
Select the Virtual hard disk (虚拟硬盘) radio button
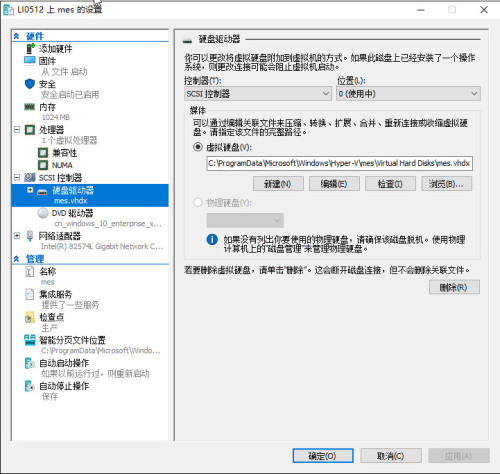[x=198, y=147]
